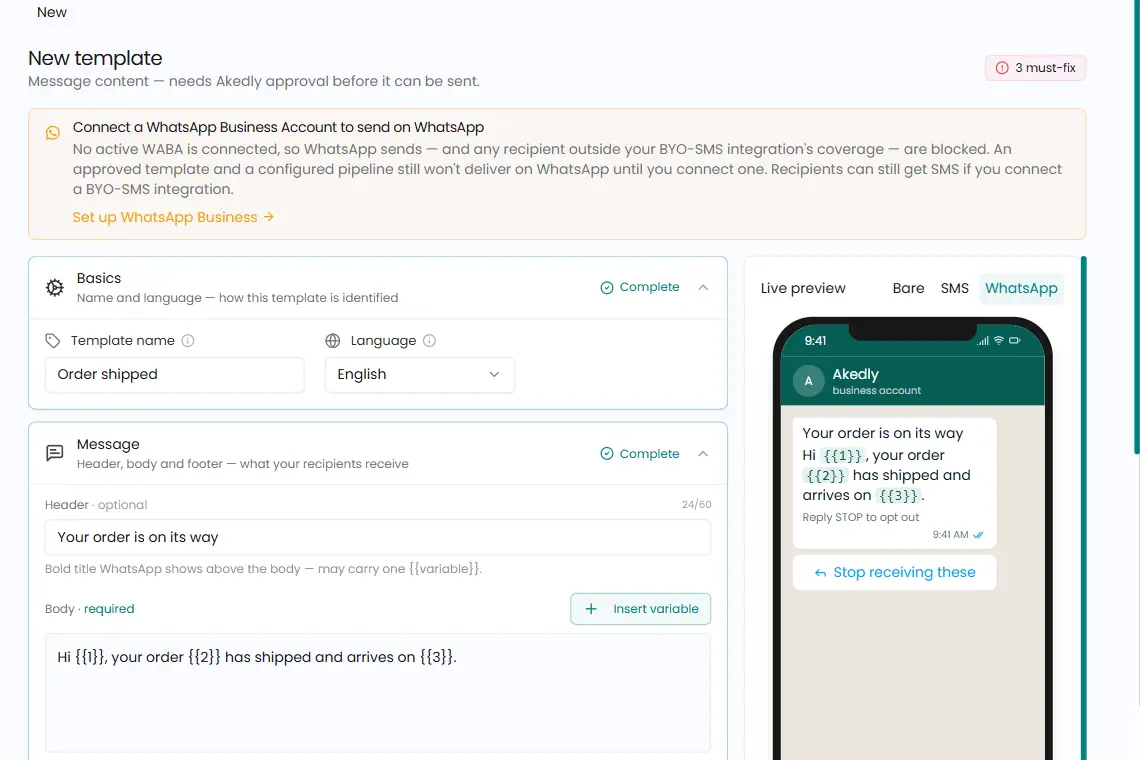The width and height of the screenshot is (1140, 760).
Task: Select the WhatsApp preview tab
Action: (1021, 288)
